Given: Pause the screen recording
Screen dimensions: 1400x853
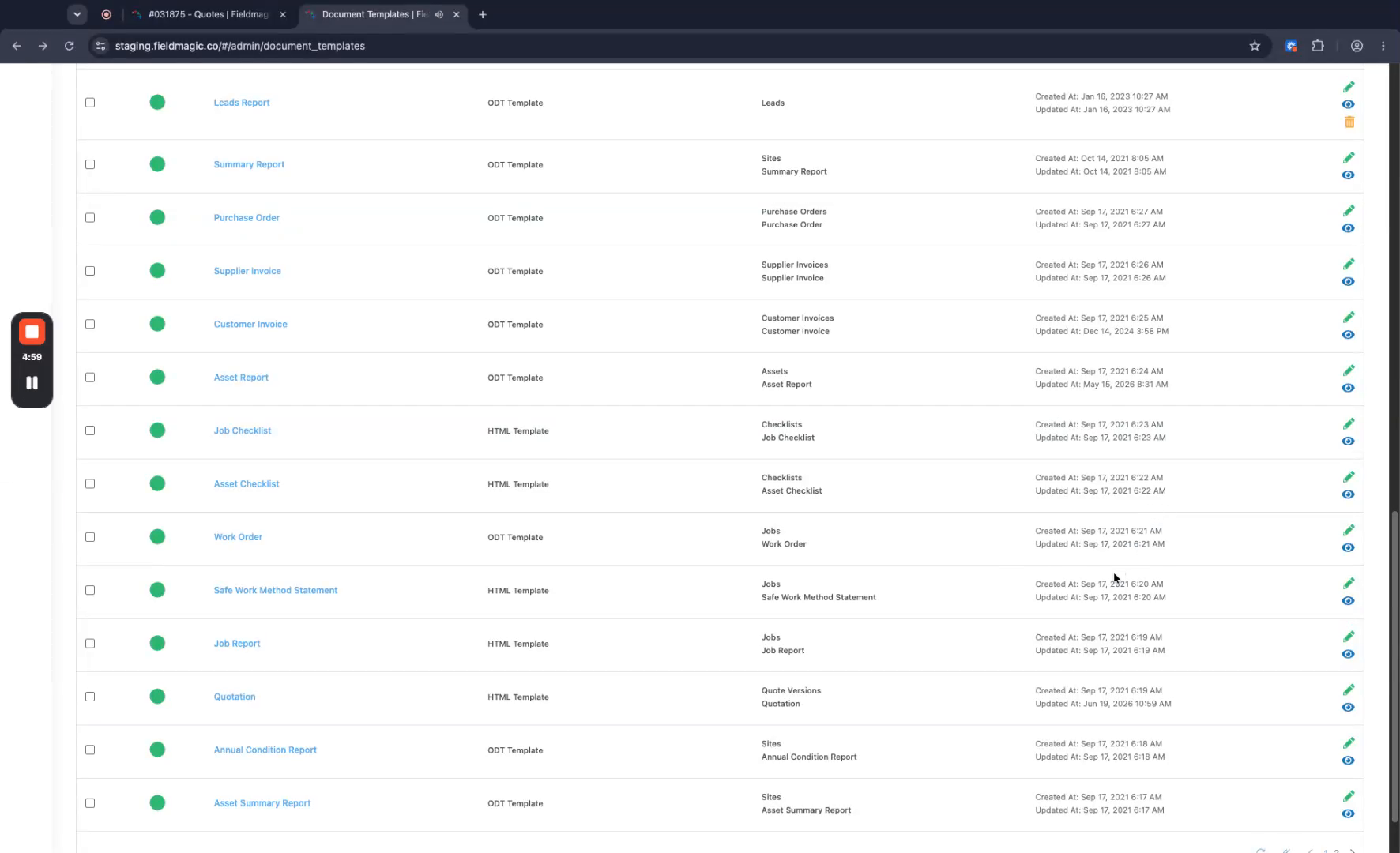Looking at the screenshot, I should [x=32, y=383].
